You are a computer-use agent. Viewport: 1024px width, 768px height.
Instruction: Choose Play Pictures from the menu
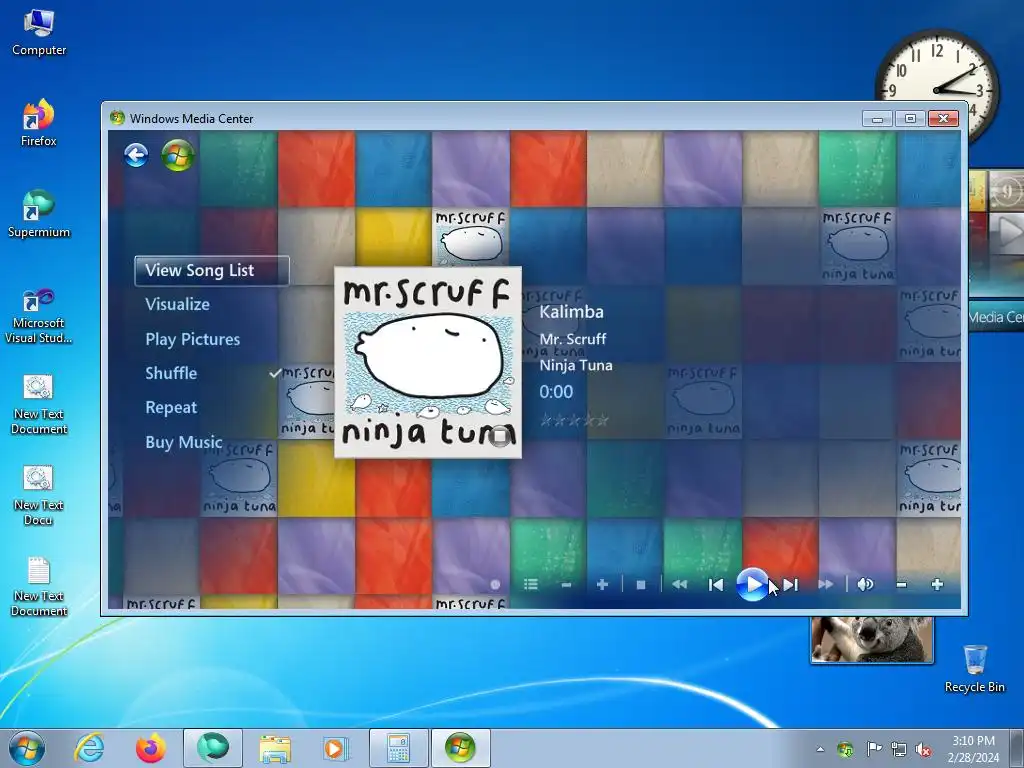[193, 340]
